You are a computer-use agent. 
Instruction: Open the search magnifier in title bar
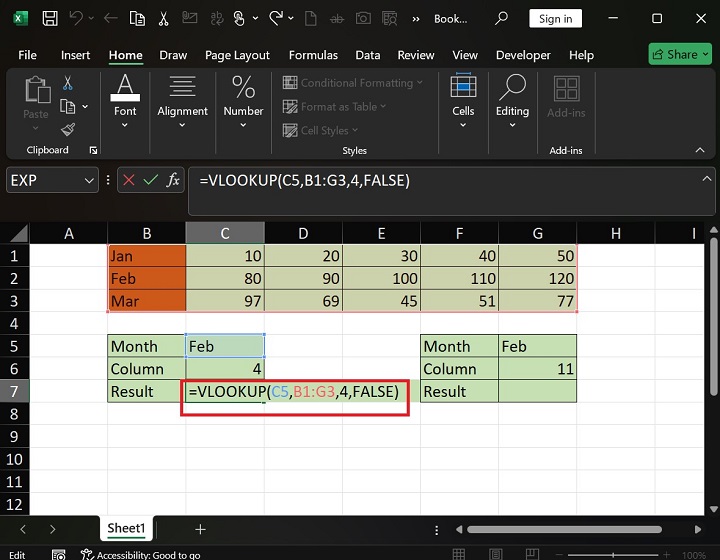pyautogui.click(x=501, y=18)
